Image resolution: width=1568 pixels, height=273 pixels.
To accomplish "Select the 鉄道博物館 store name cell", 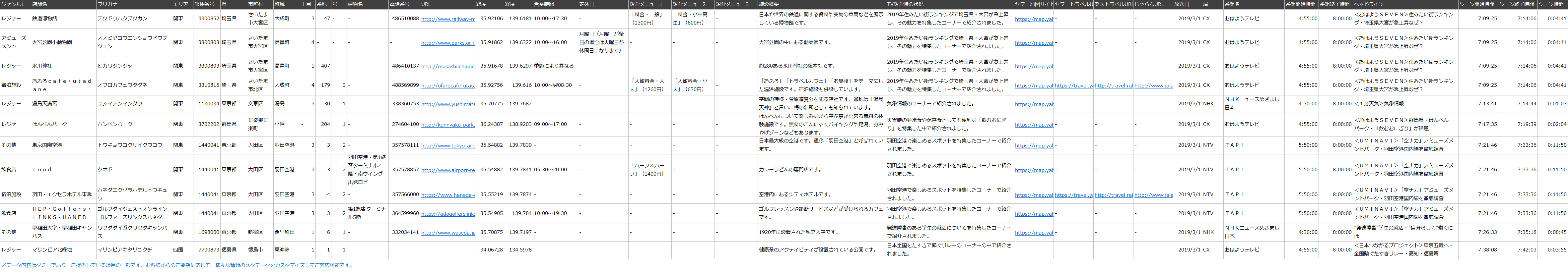I will 44,19.
